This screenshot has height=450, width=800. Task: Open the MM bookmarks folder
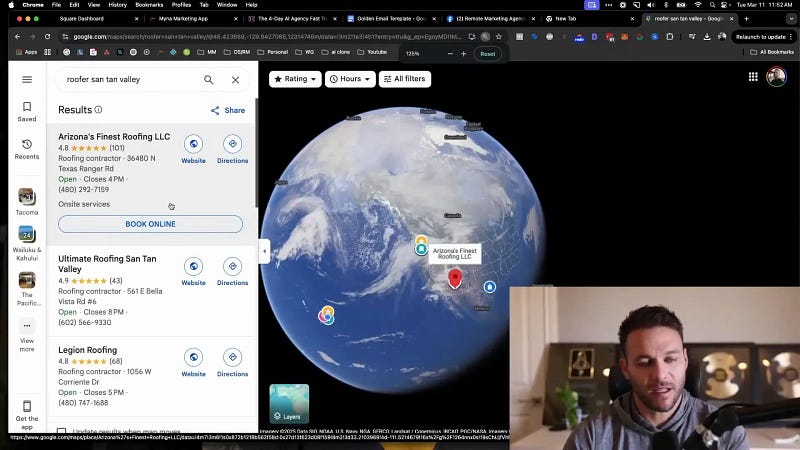click(207, 52)
